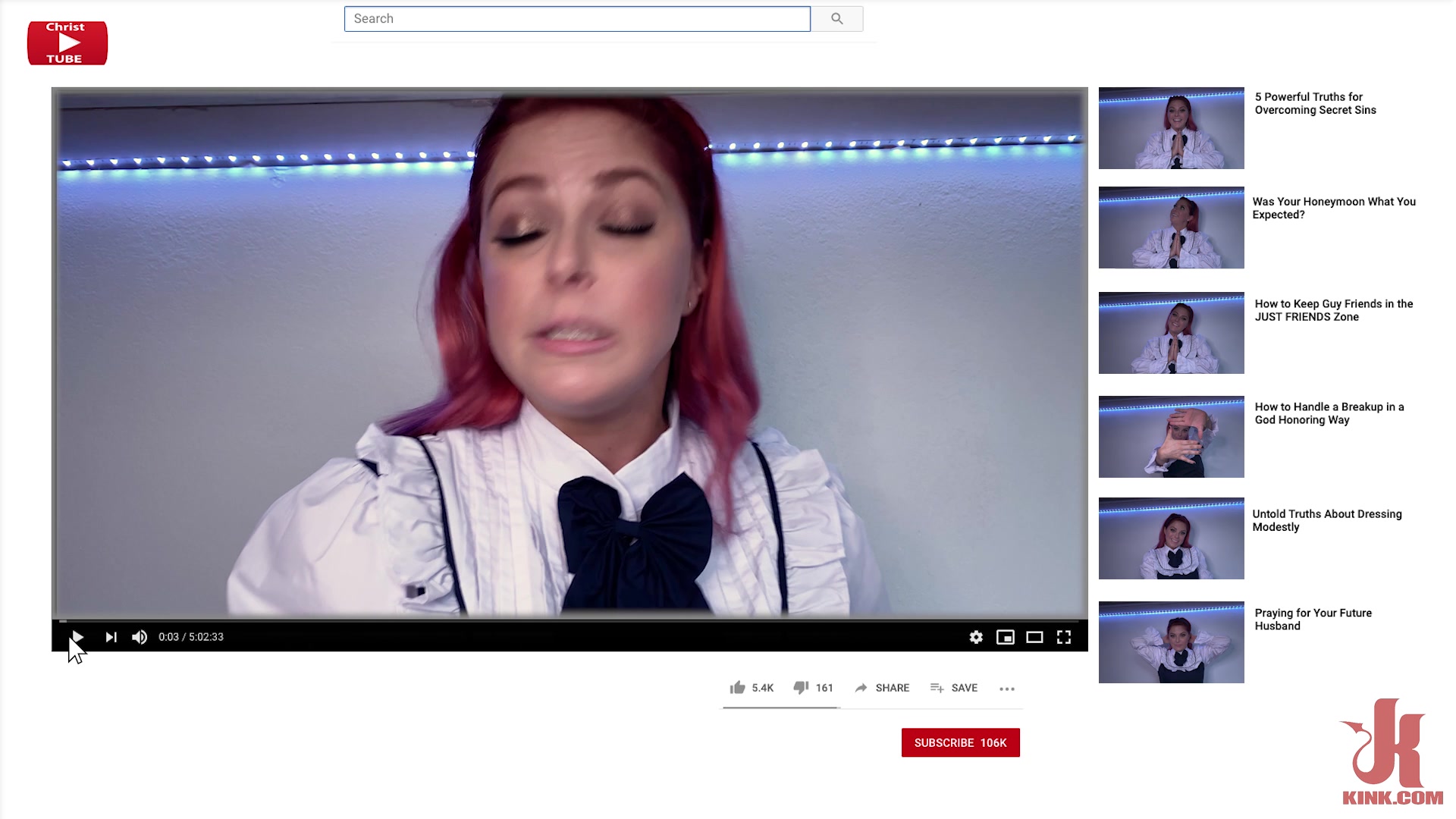The image size is (1456, 819).
Task: Click the magnifier search button
Action: [x=837, y=19]
